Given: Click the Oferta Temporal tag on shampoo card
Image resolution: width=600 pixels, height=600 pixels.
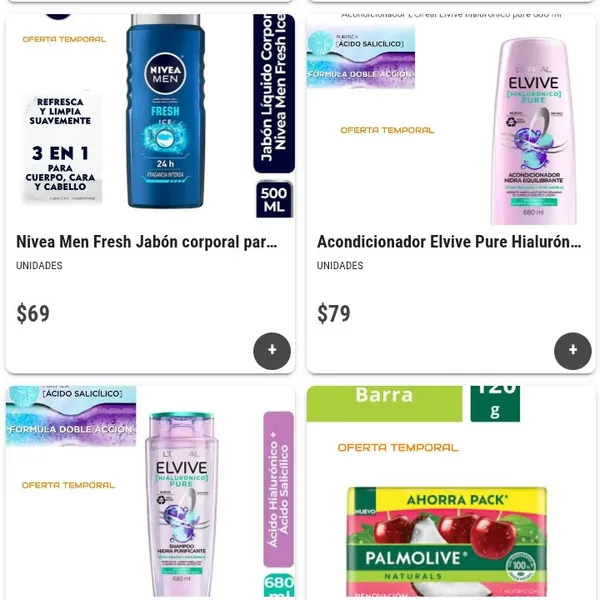Looking at the screenshot, I should click(68, 485).
